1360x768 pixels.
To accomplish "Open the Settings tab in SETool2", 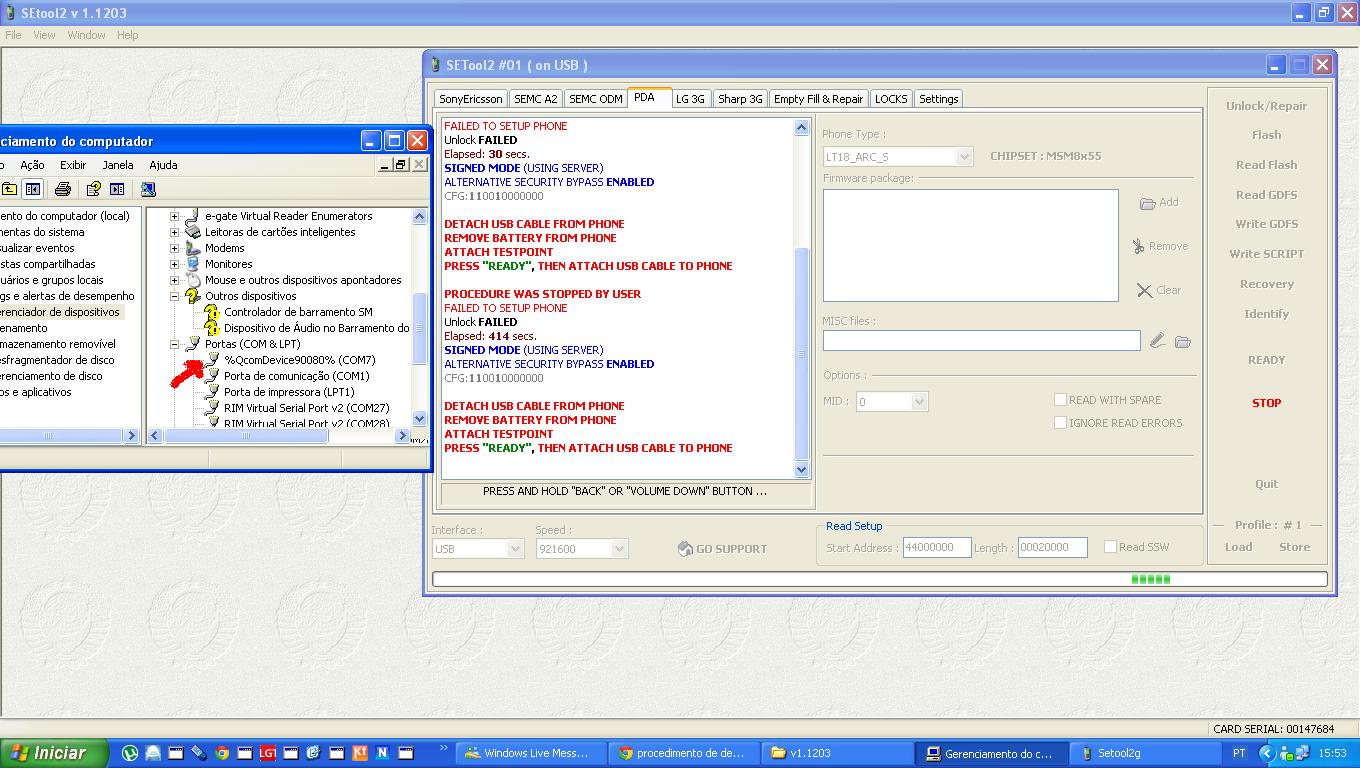I will point(938,99).
